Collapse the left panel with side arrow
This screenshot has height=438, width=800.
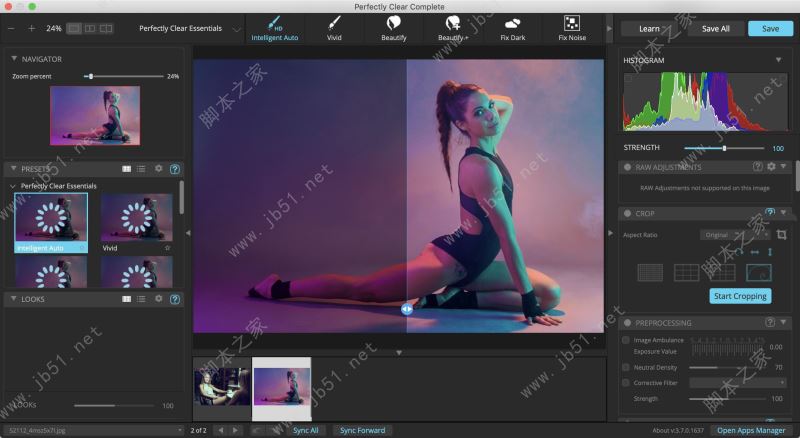[188, 233]
